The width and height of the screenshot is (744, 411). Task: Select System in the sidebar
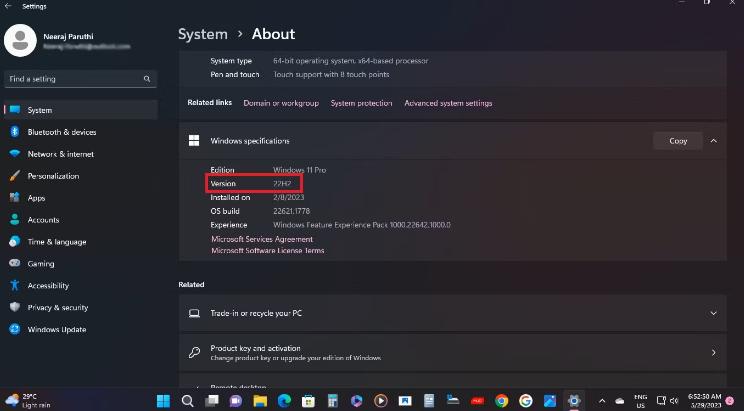coord(80,110)
